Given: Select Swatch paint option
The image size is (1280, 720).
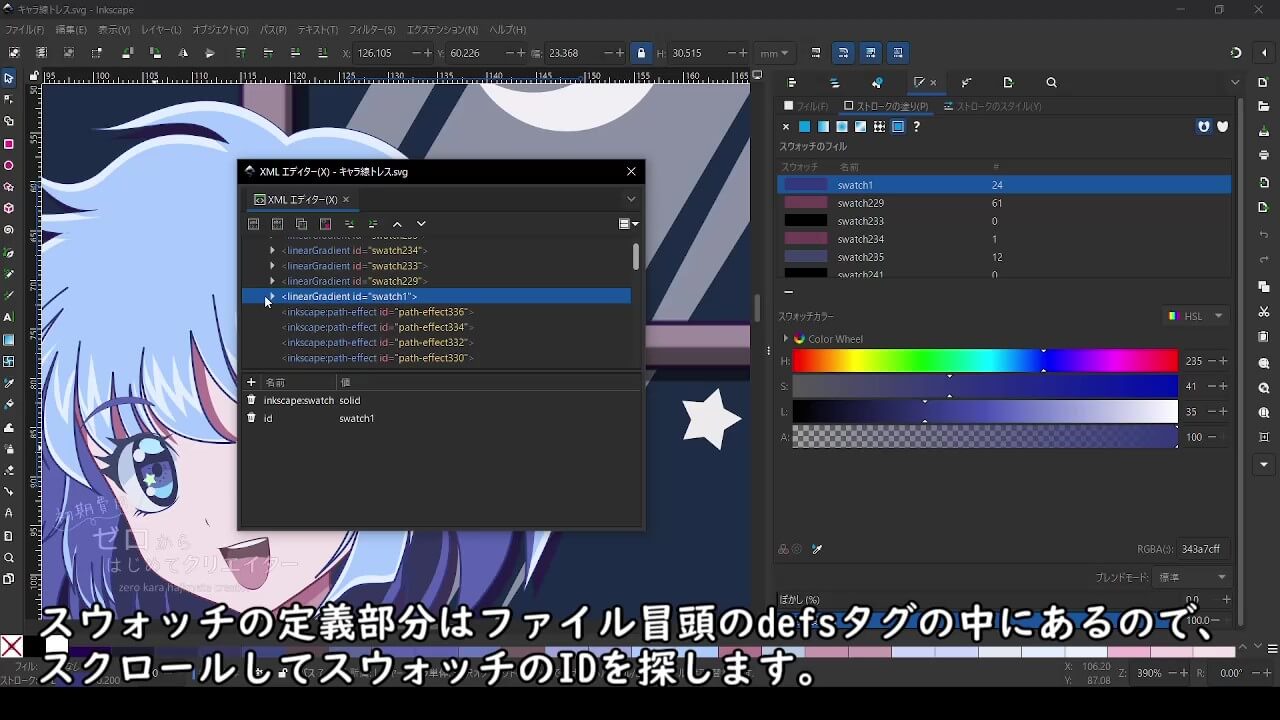Looking at the screenshot, I should [x=898, y=127].
